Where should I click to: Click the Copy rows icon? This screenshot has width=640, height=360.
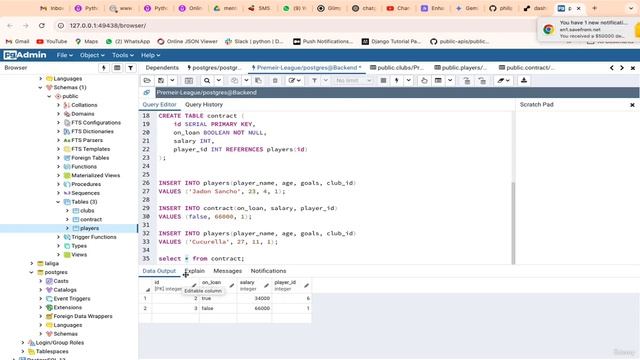(x=234, y=80)
